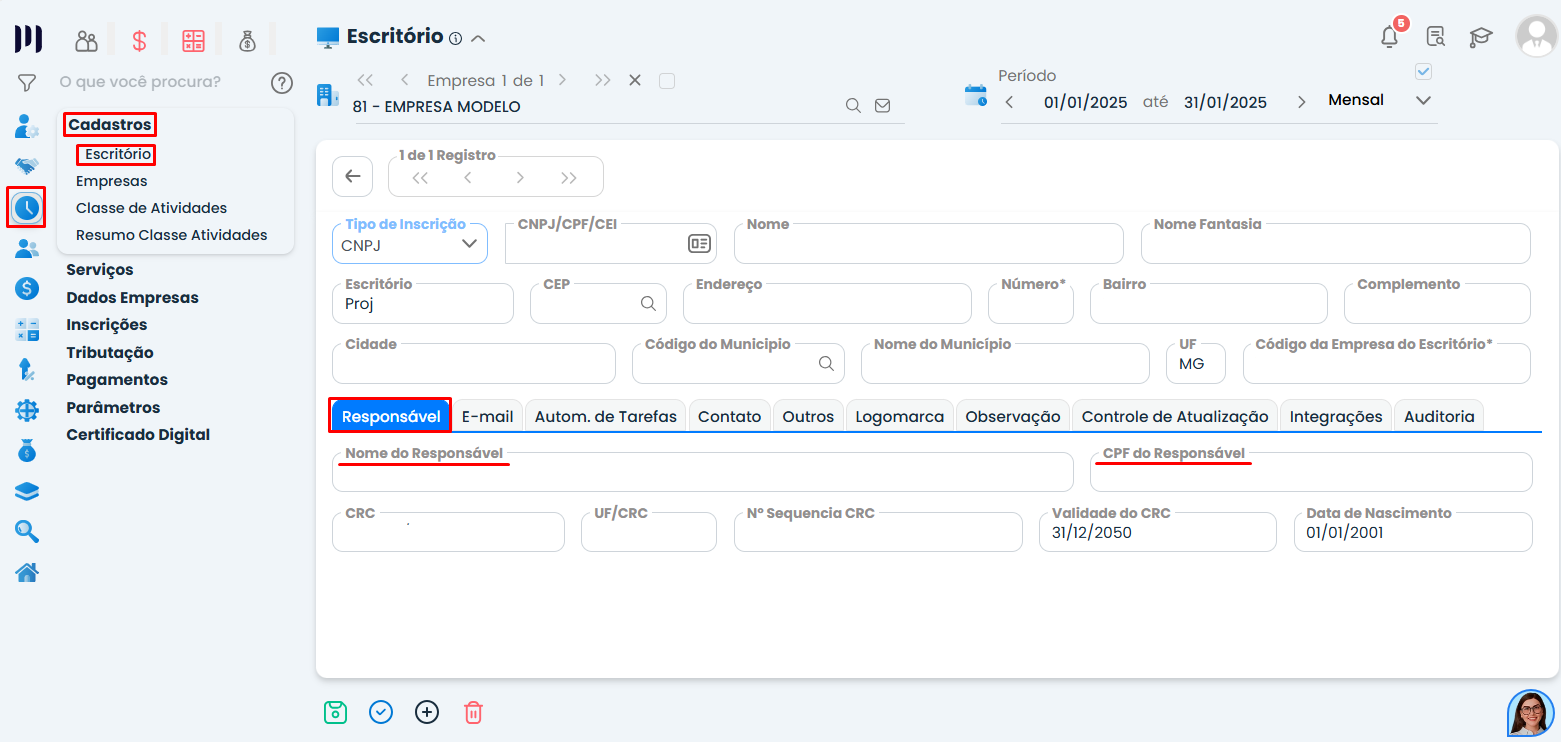1561x742 pixels.
Task: Open the stacked layers sidebar icon
Action: point(27,491)
